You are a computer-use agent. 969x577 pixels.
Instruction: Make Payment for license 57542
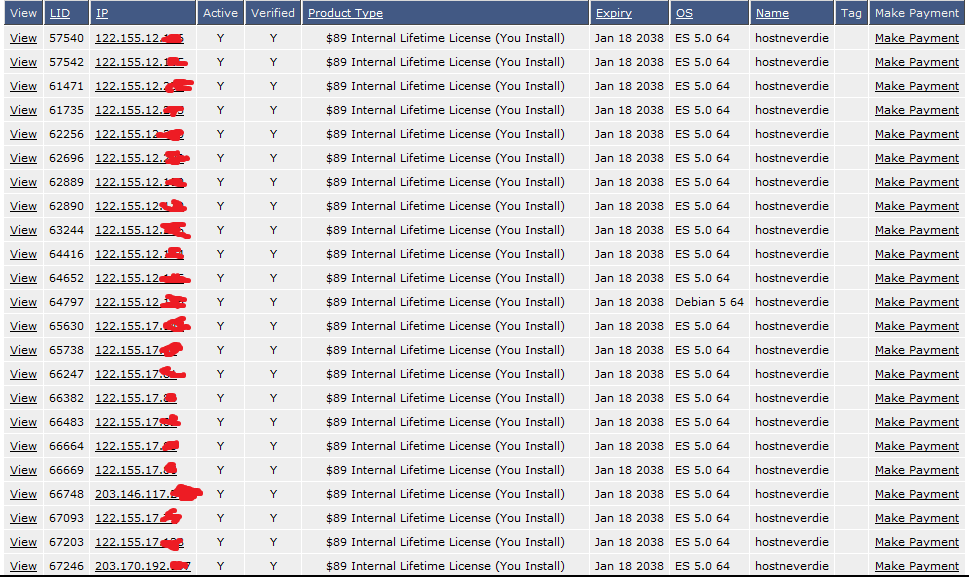[916, 62]
